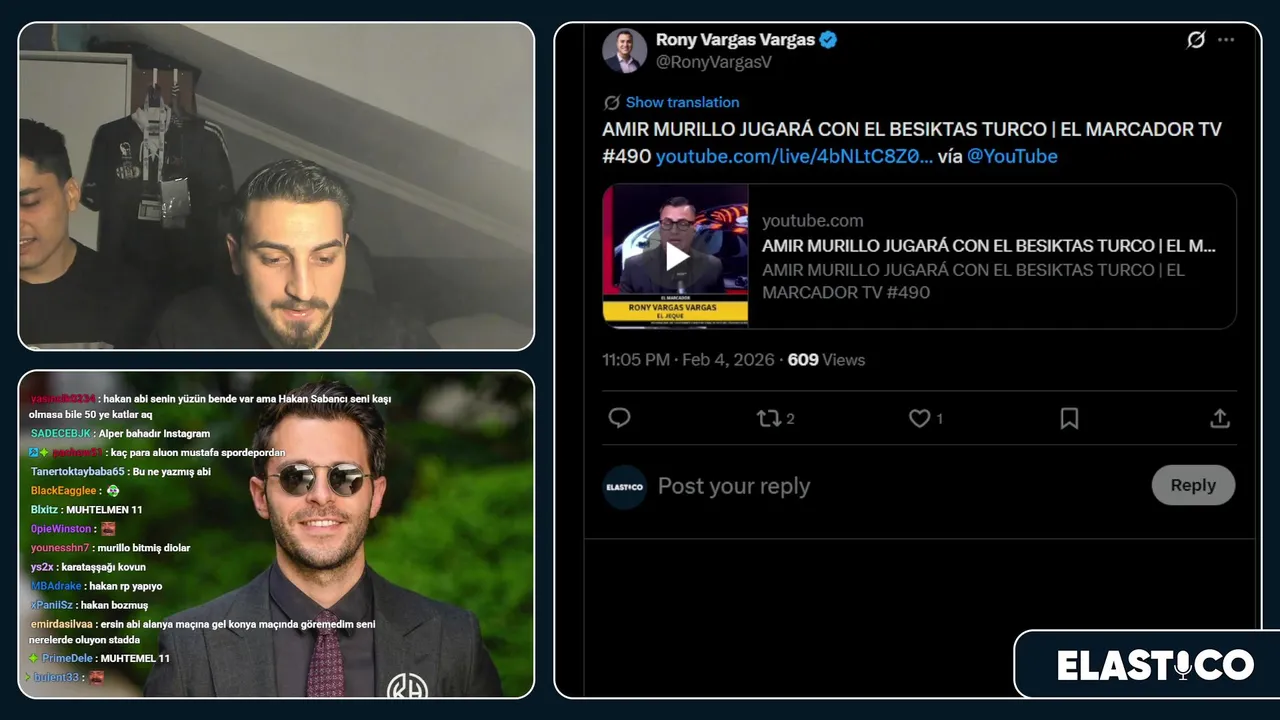
Task: Click chat username younesshn7
Action: 60,547
